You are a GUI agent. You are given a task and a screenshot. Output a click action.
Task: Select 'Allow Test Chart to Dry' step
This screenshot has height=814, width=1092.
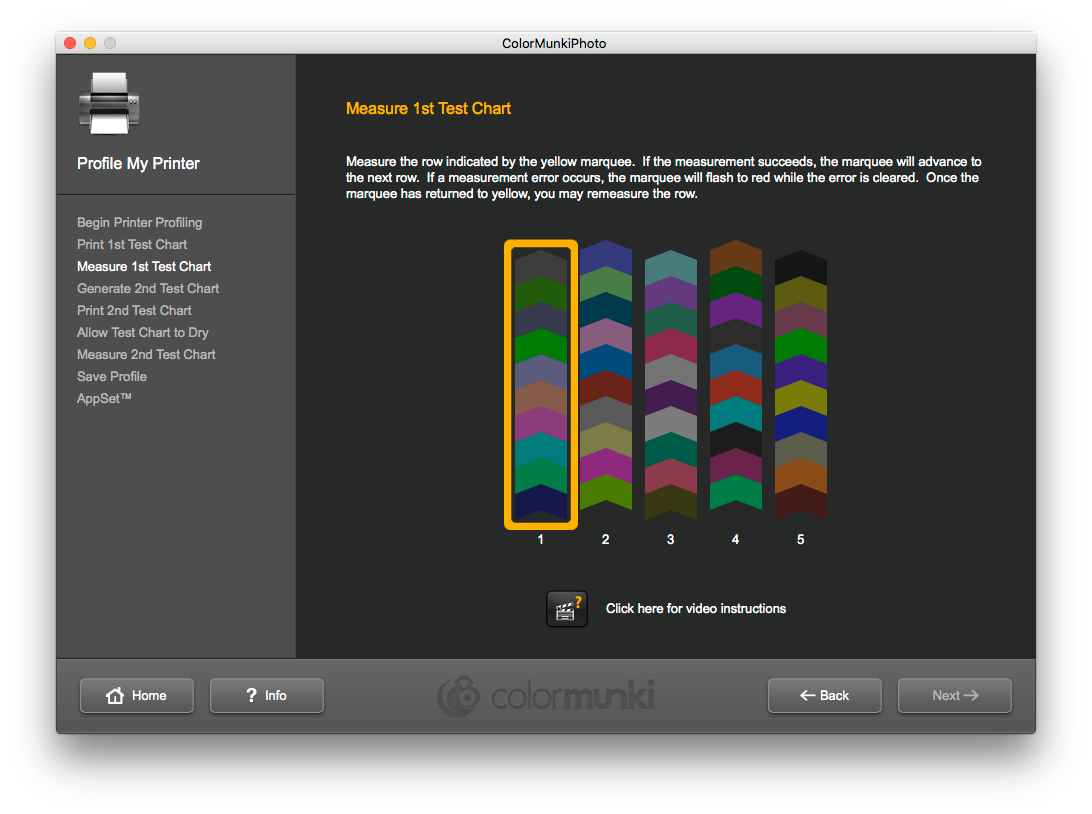pos(142,333)
